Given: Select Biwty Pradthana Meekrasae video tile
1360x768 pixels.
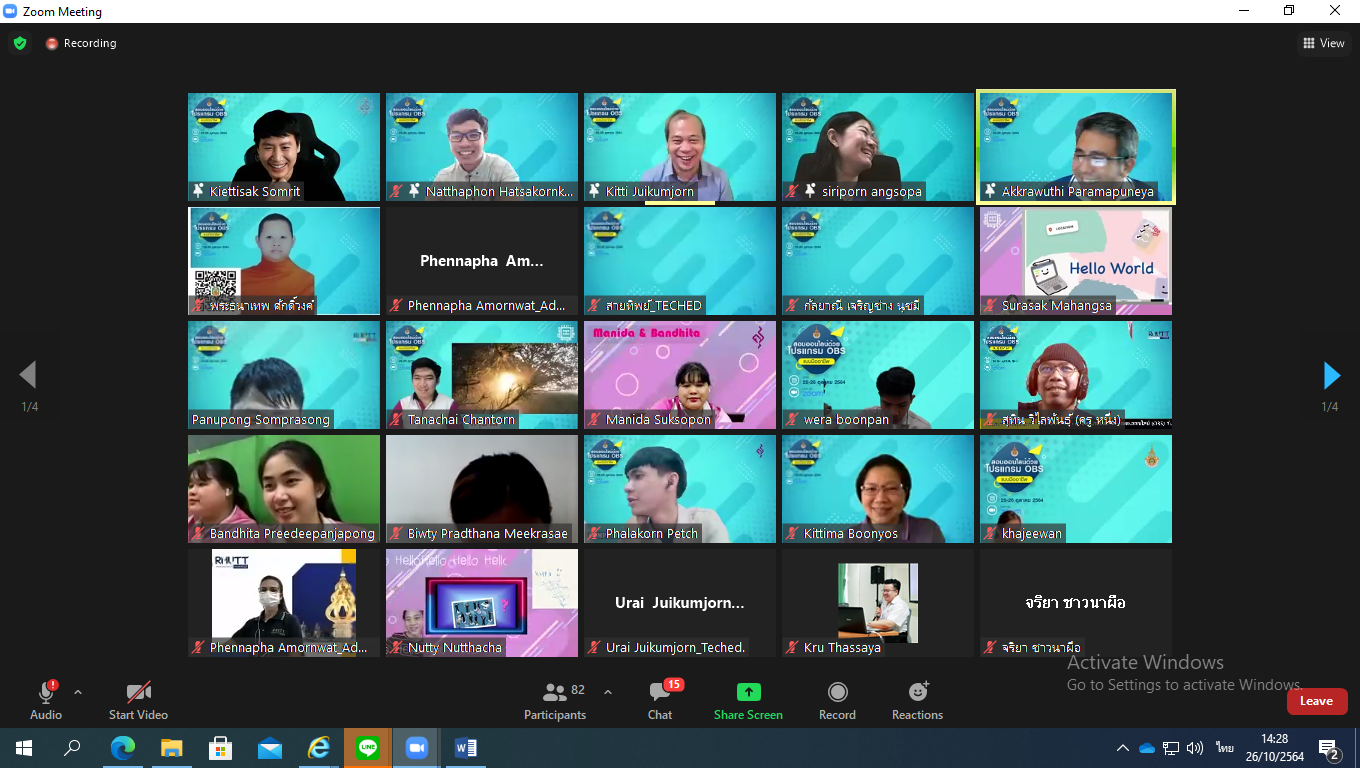Looking at the screenshot, I should pos(482,489).
